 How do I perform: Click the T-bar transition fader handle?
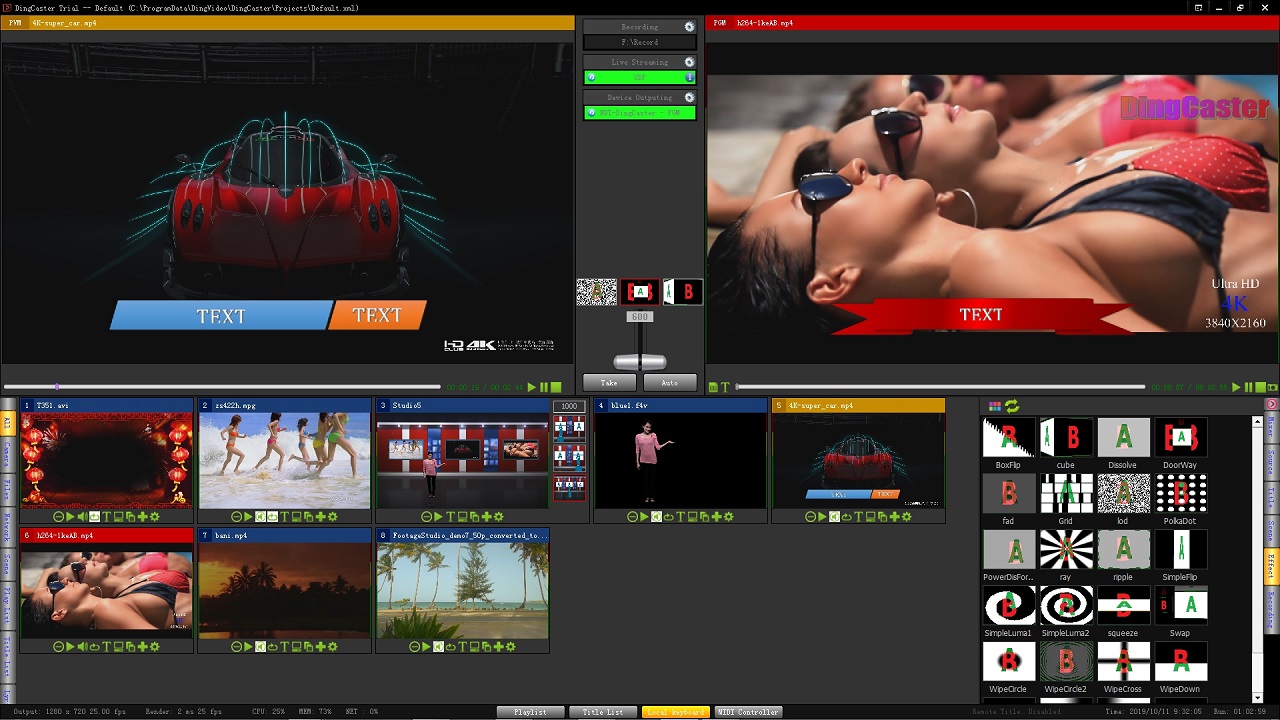click(639, 361)
